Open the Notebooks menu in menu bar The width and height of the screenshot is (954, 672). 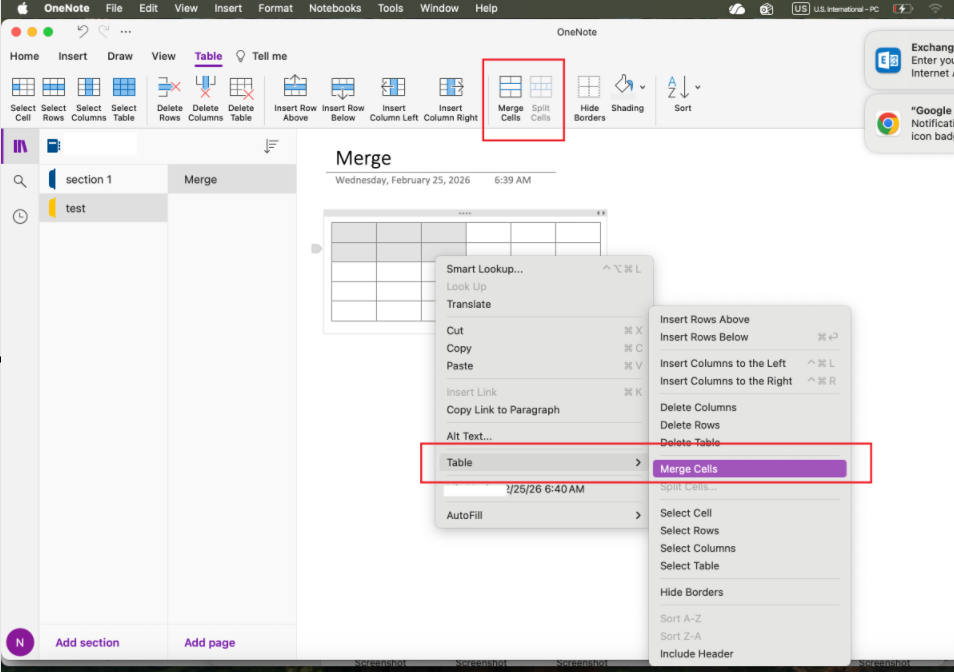tap(335, 9)
